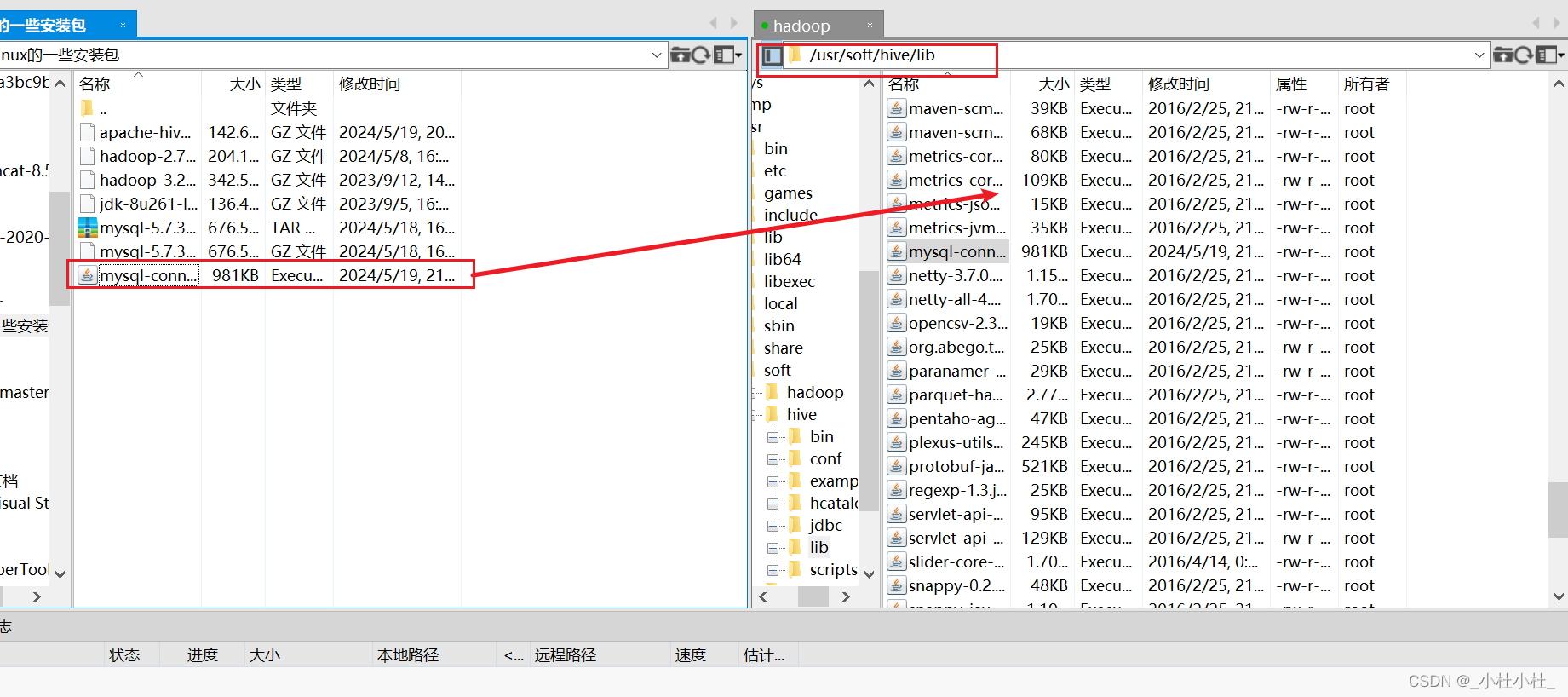Expand the bin folder under hive
1568x697 pixels.
(x=773, y=437)
